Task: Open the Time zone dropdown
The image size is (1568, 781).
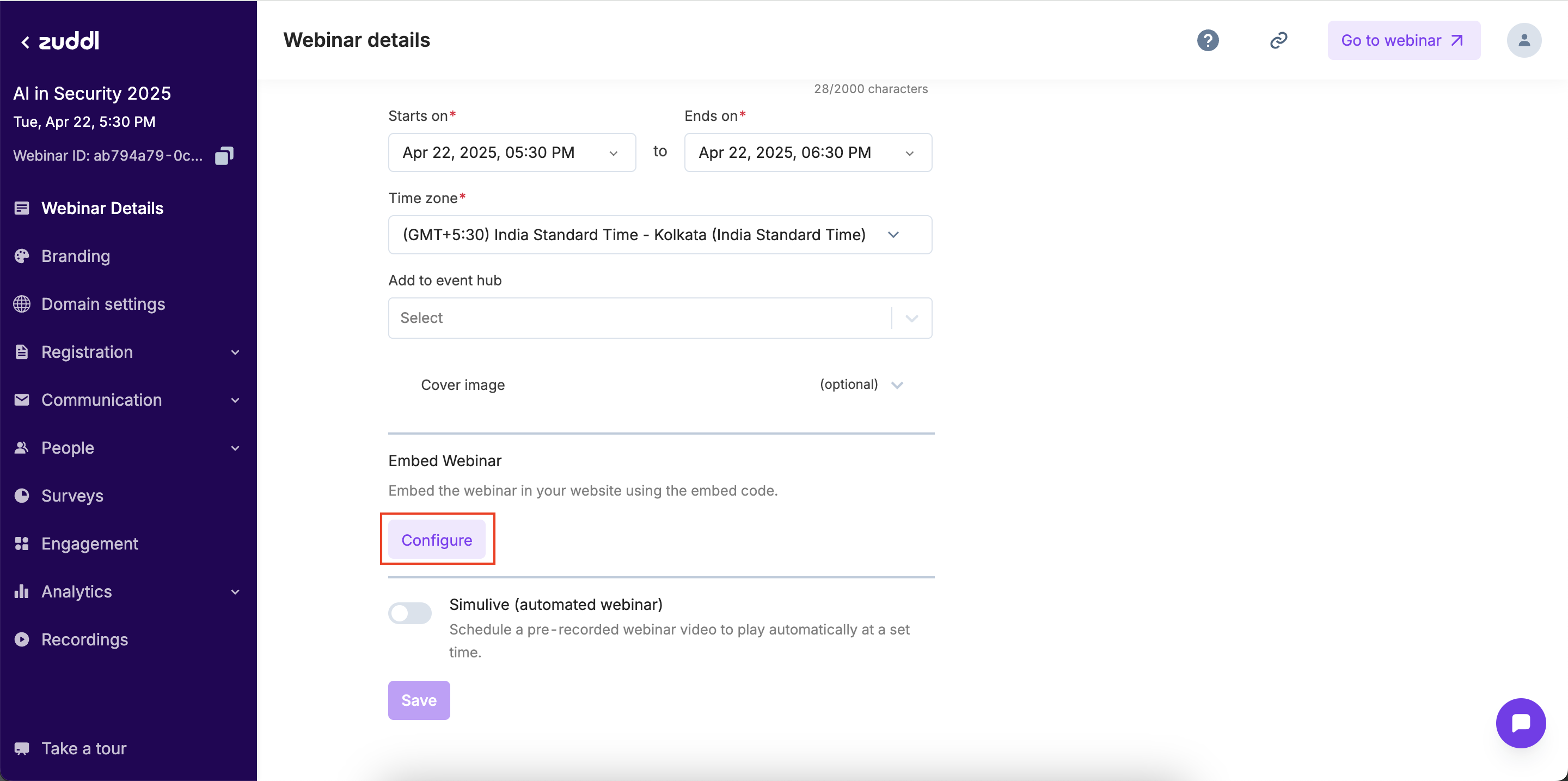Action: [660, 234]
